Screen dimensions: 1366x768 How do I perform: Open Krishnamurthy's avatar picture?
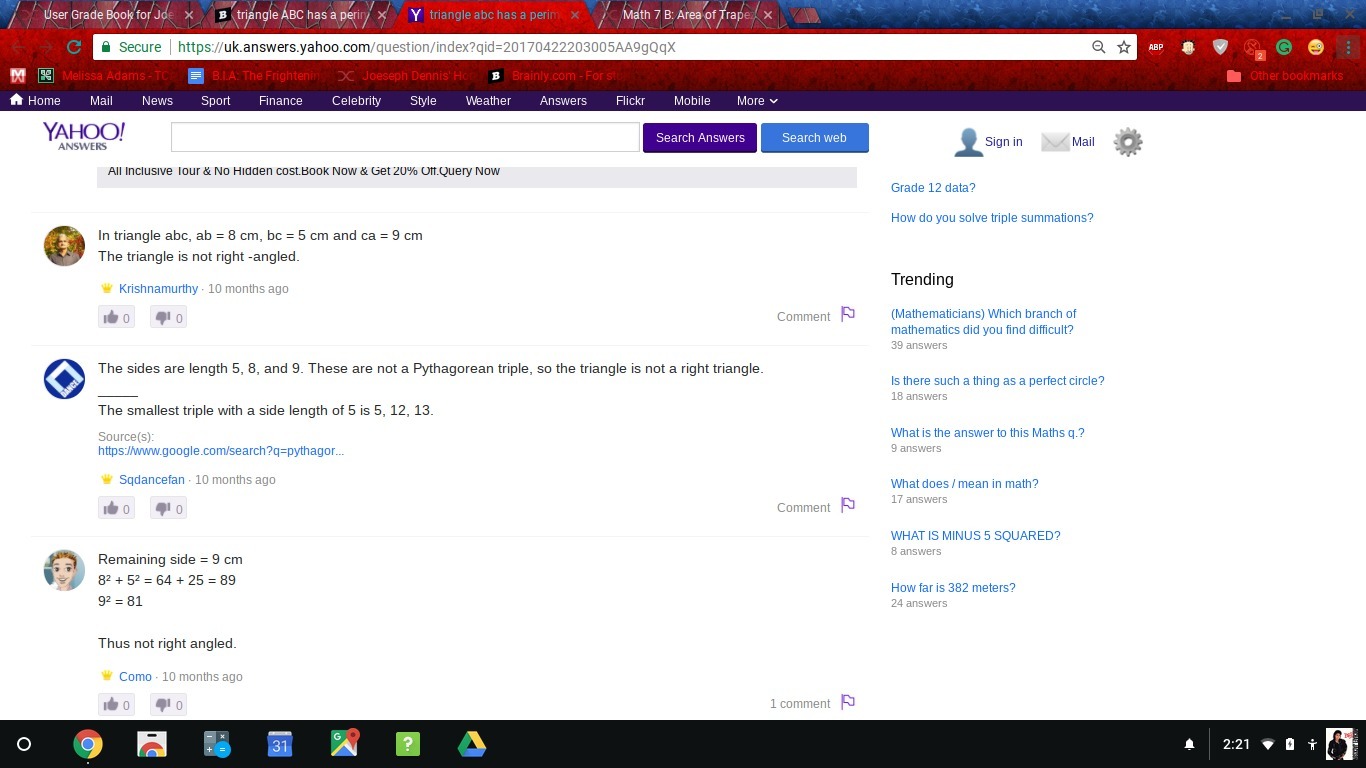pos(64,246)
